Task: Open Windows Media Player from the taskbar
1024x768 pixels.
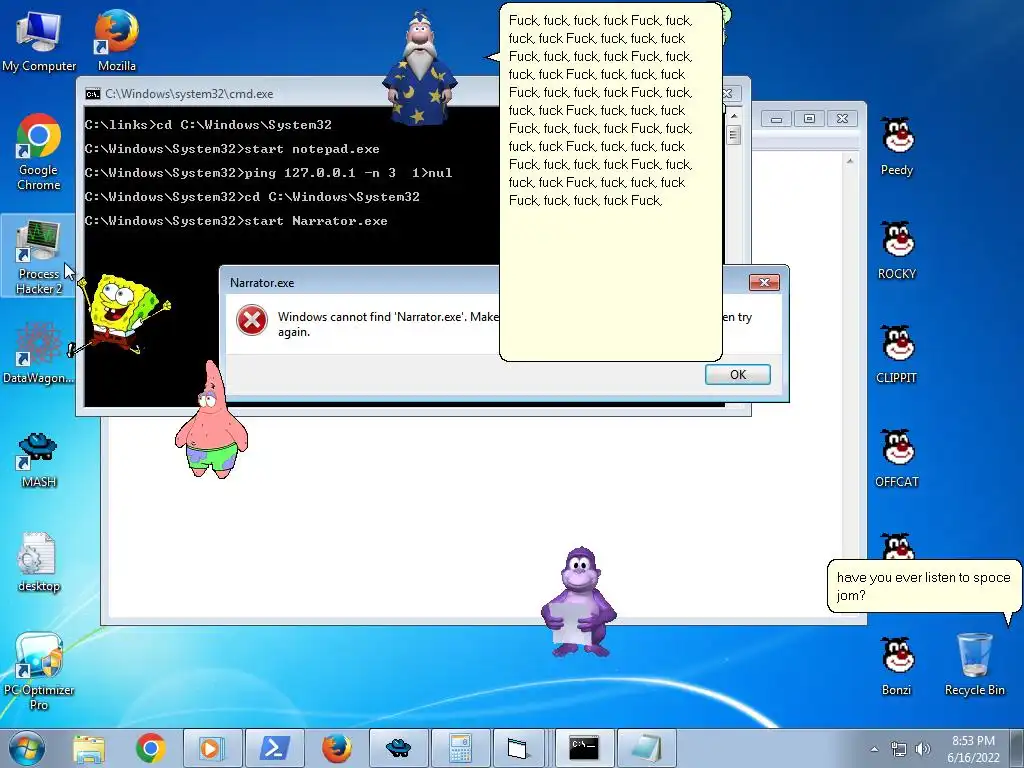Action: pos(212,748)
